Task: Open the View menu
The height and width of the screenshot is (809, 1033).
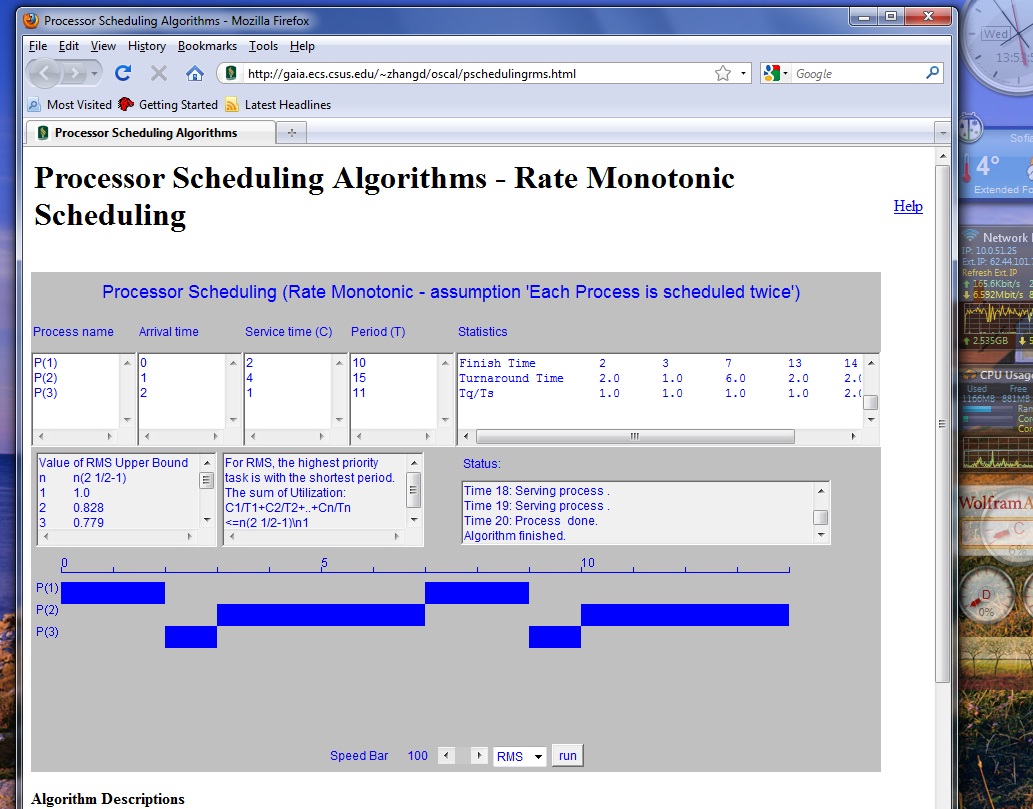Action: click(103, 46)
